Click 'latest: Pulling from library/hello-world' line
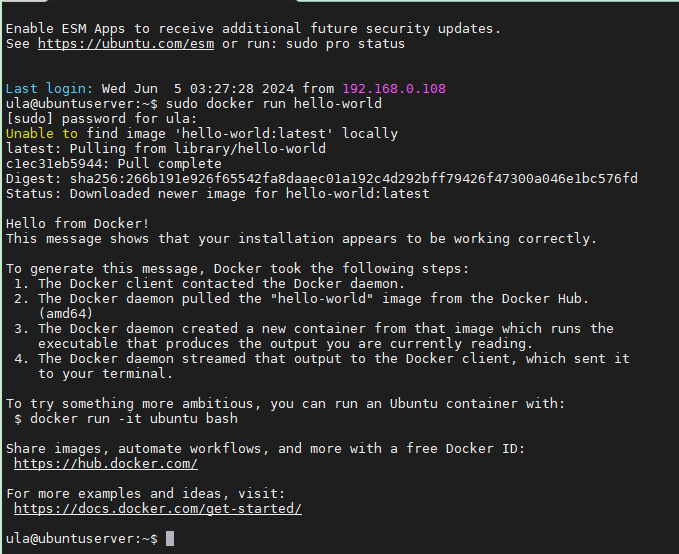 tap(166, 149)
